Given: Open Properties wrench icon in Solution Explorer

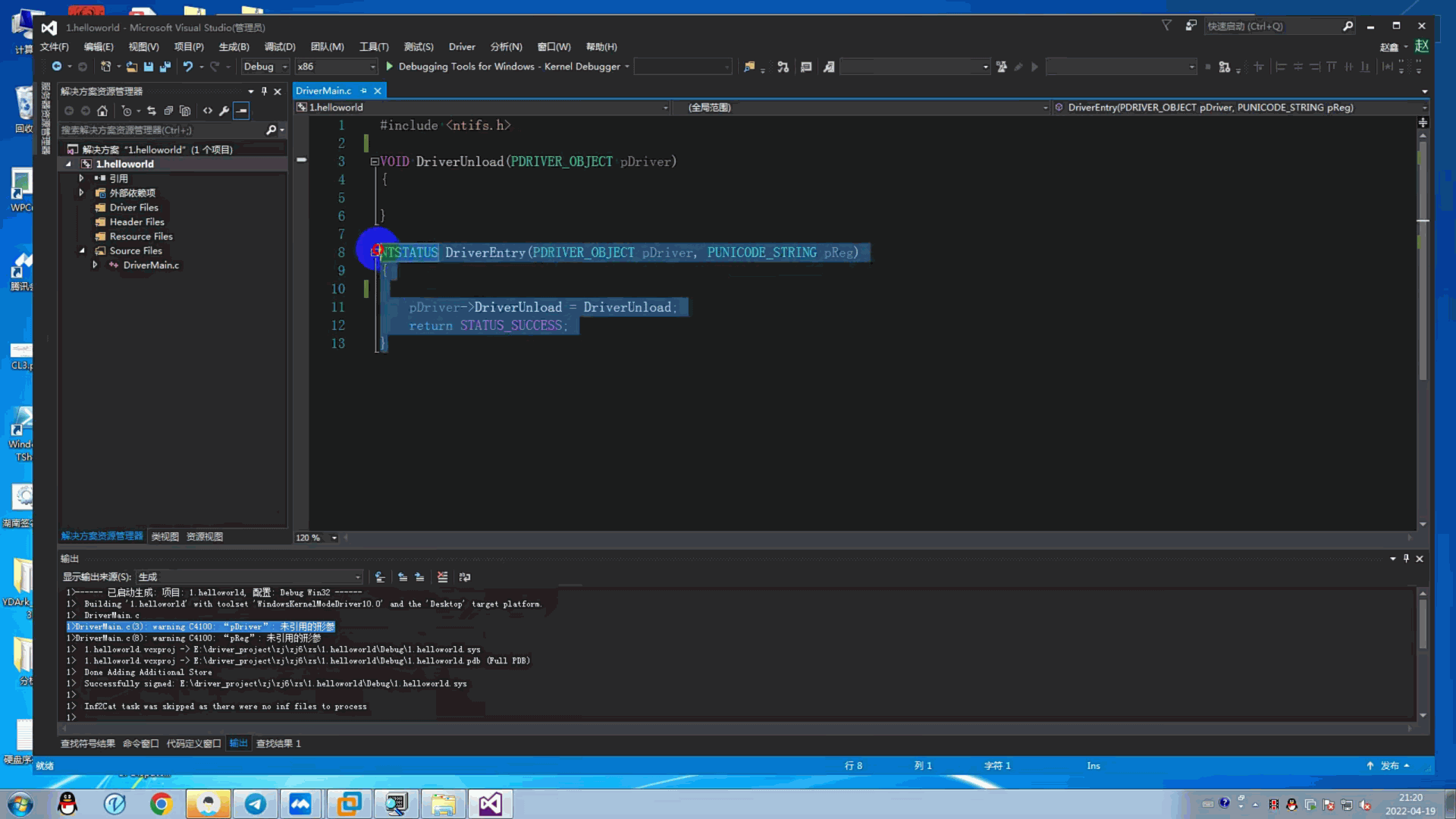Looking at the screenshot, I should click(224, 111).
